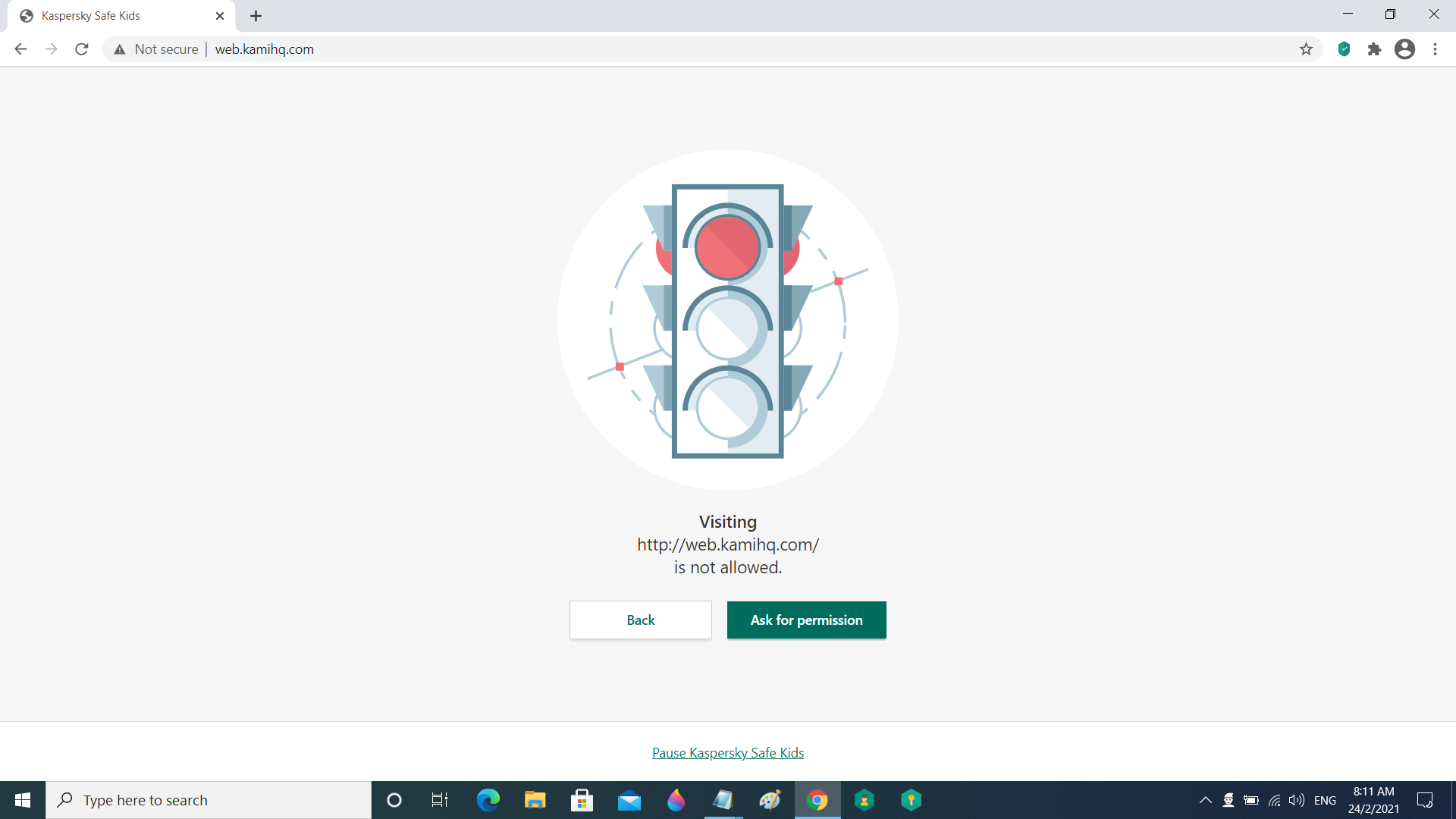
Task: Click Pause Kaspersky Safe Kids link
Action: coord(727,752)
